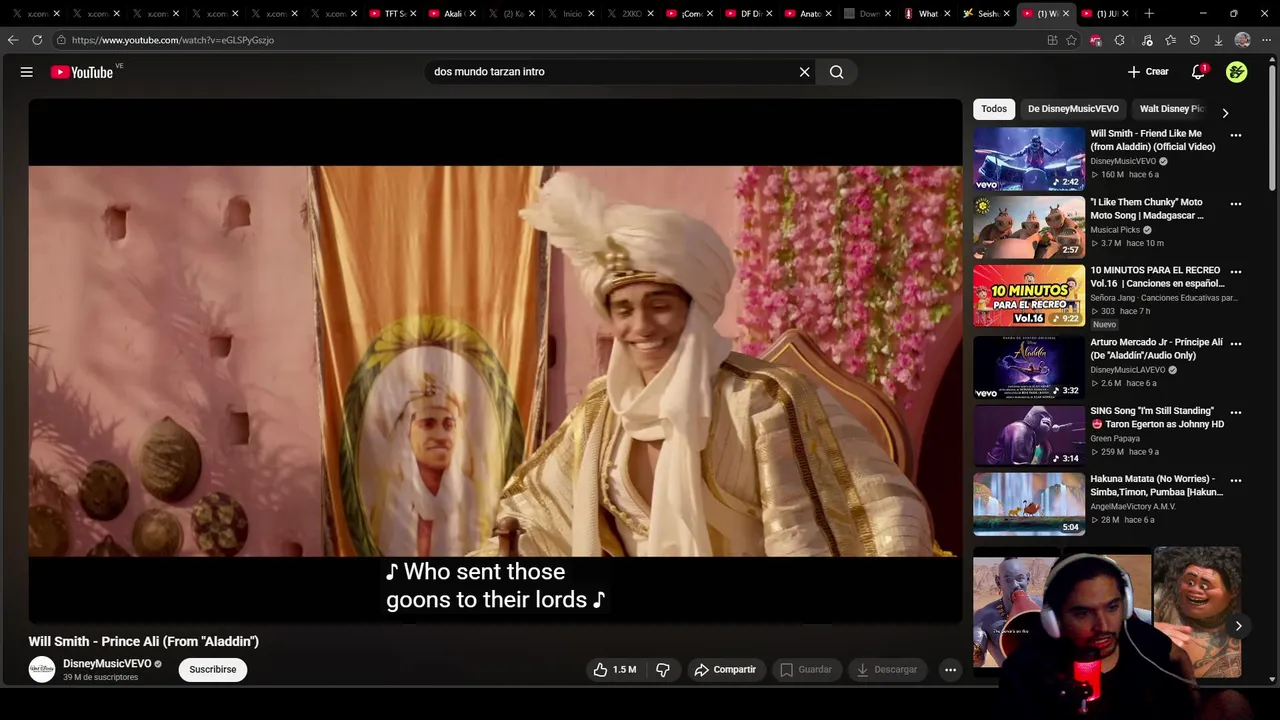1280x720 pixels.
Task: Click the Crear create button
Action: click(x=1148, y=72)
